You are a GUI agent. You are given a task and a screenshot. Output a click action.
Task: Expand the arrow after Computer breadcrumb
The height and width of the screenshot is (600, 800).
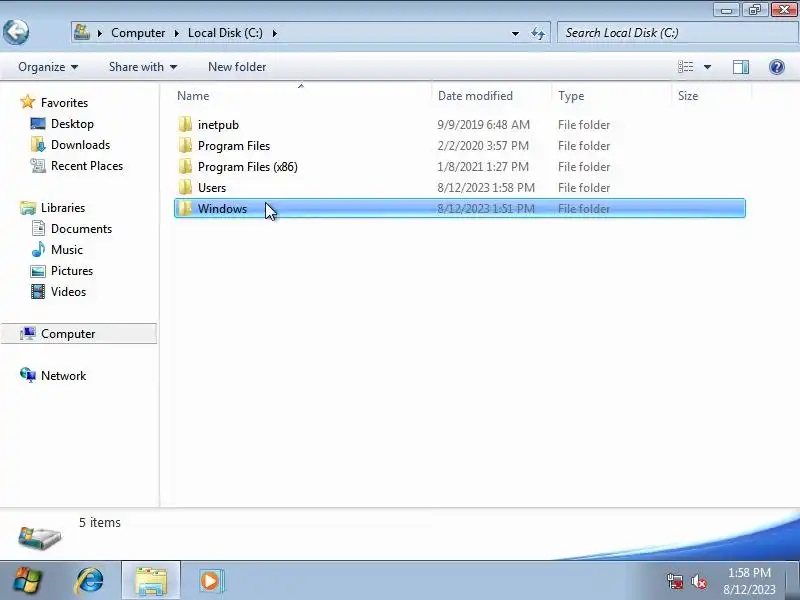click(177, 33)
